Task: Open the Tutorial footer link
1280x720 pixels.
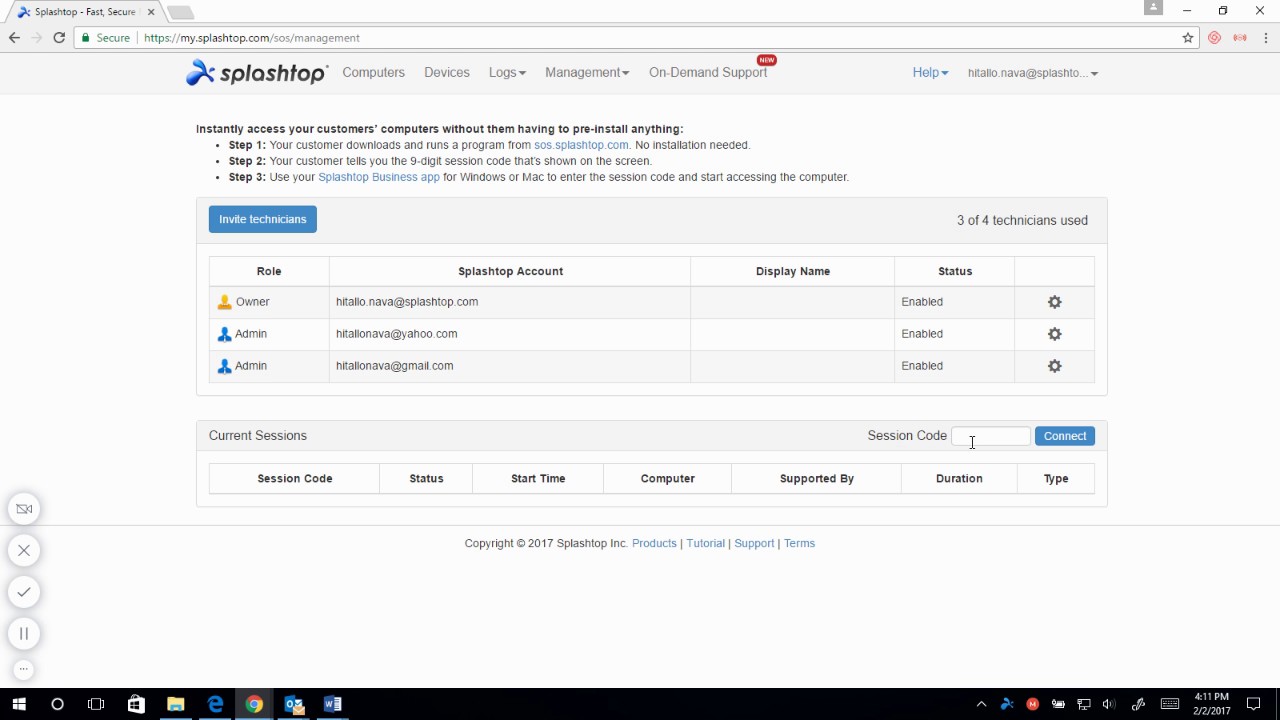Action: pos(705,543)
